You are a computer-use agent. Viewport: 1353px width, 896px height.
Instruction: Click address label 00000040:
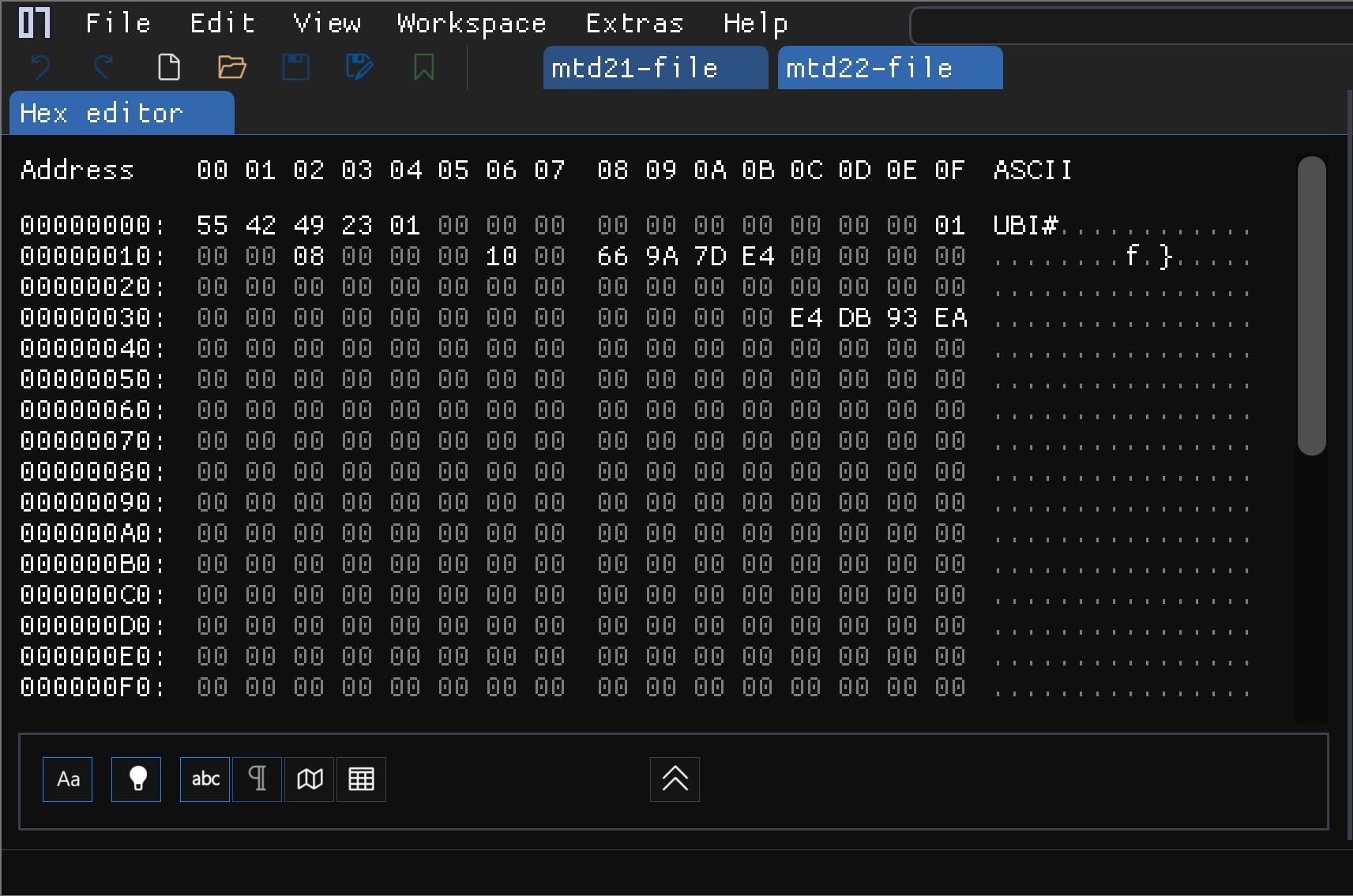point(93,349)
